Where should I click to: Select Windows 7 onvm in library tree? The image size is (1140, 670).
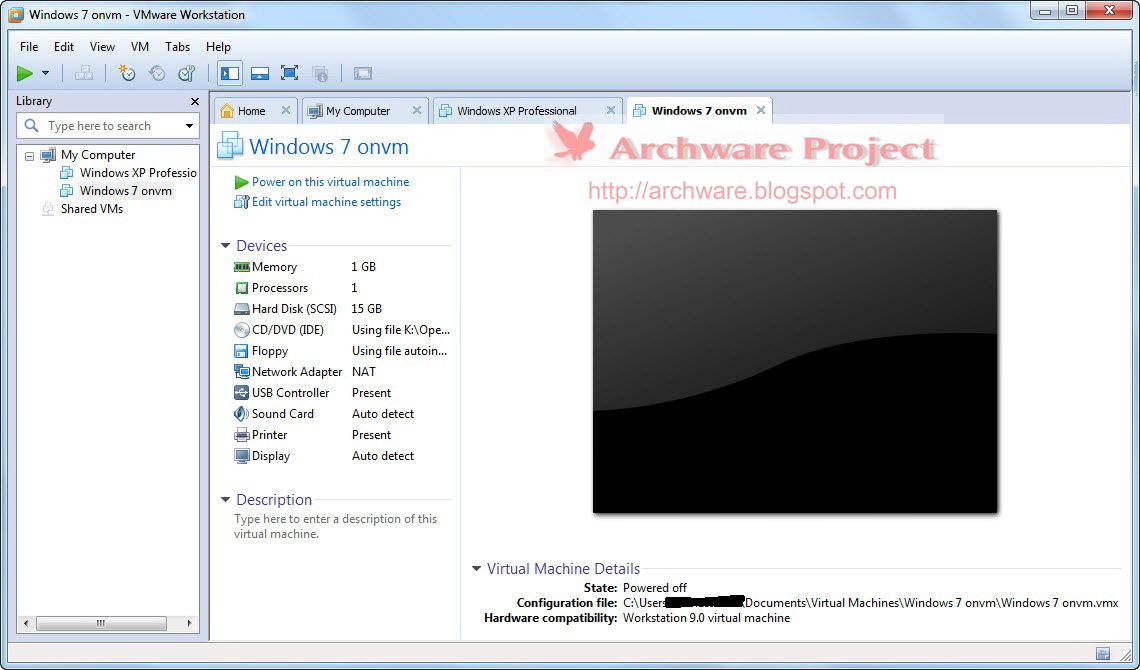[x=126, y=191]
